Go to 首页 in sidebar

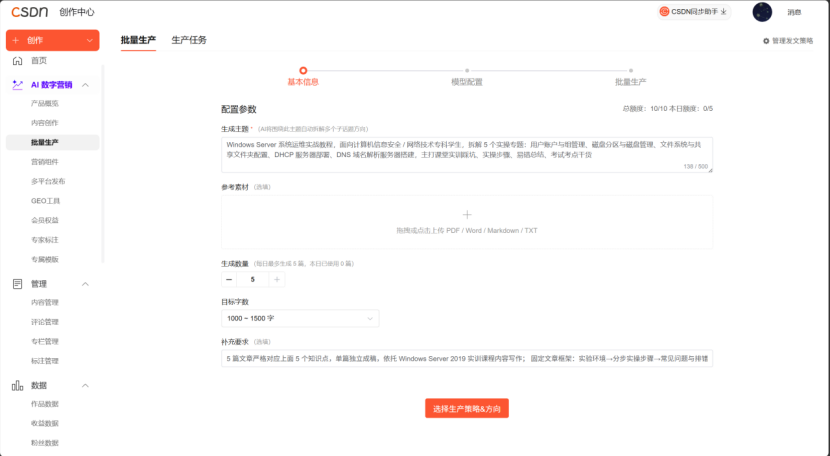point(39,60)
